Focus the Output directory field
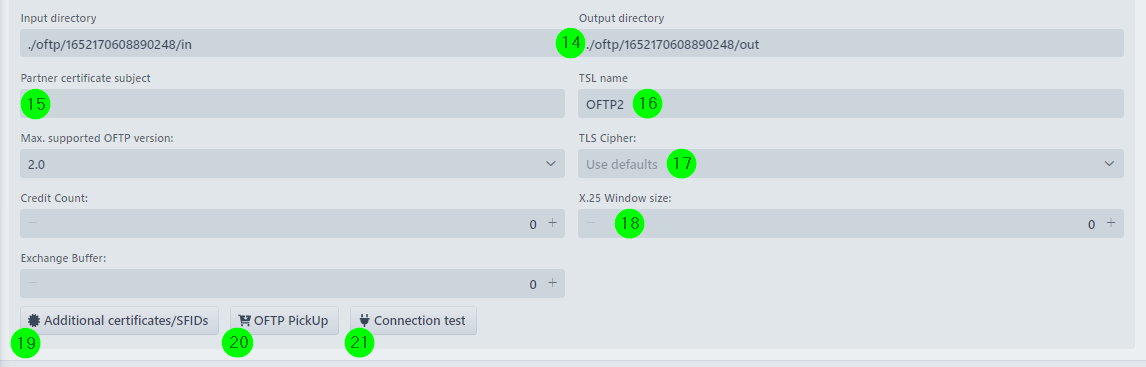 pos(851,44)
